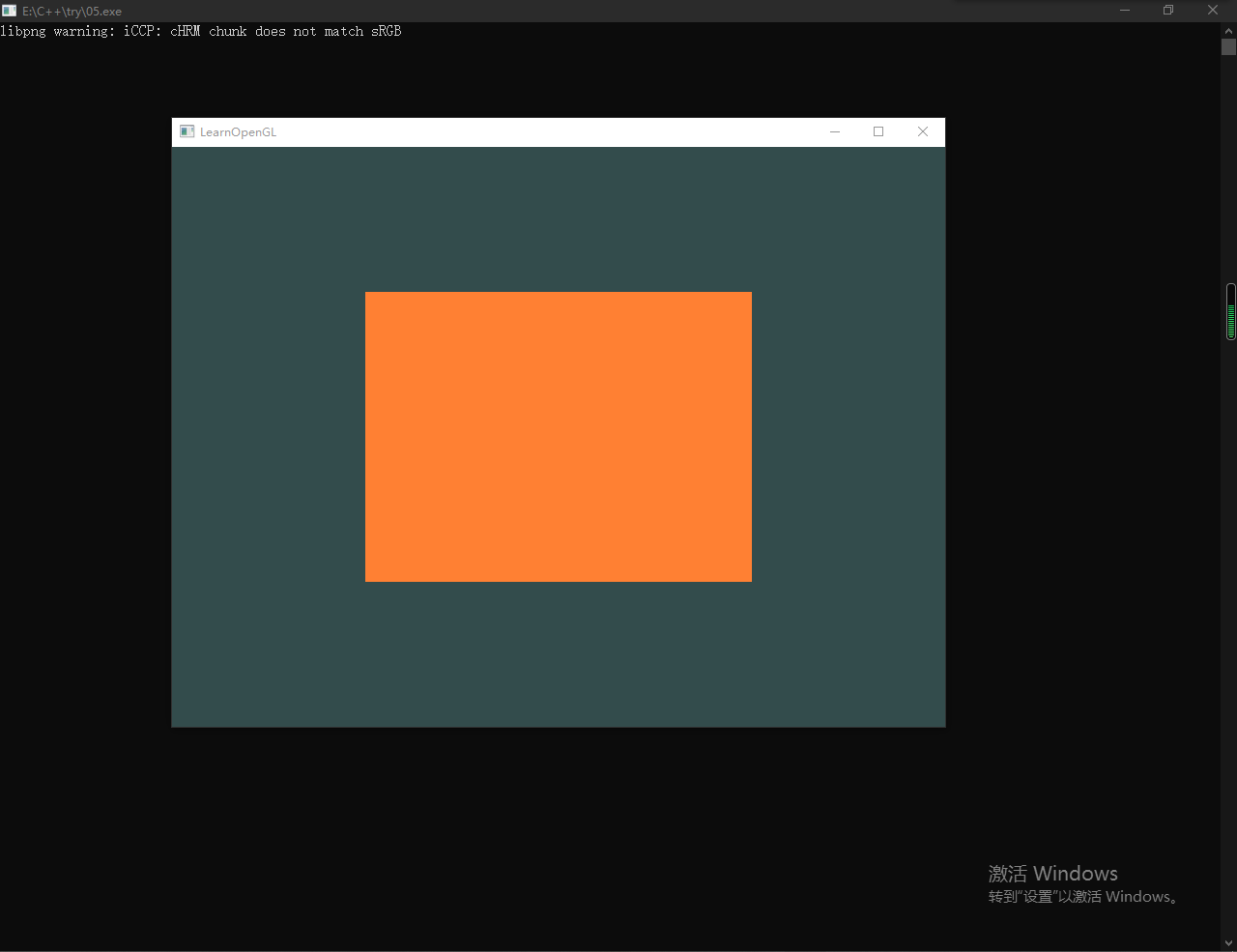Restore down the 05.exe console window
The height and width of the screenshot is (952, 1237).
coord(1168,11)
